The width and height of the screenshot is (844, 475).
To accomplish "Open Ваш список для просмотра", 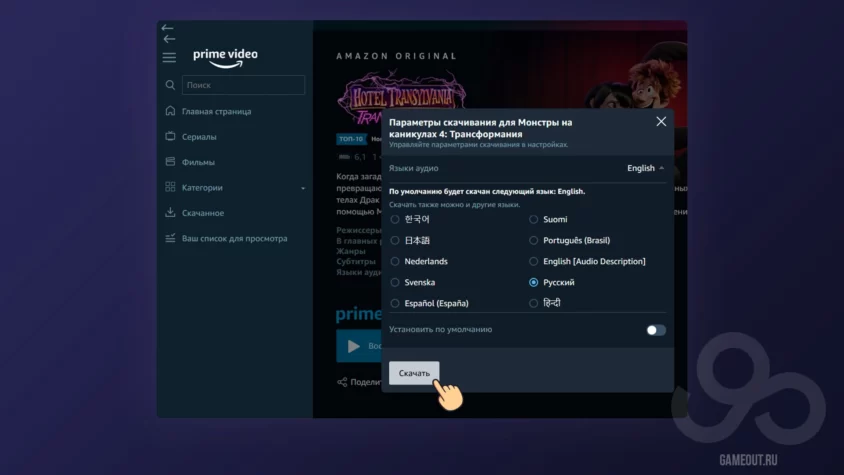I will pos(235,238).
